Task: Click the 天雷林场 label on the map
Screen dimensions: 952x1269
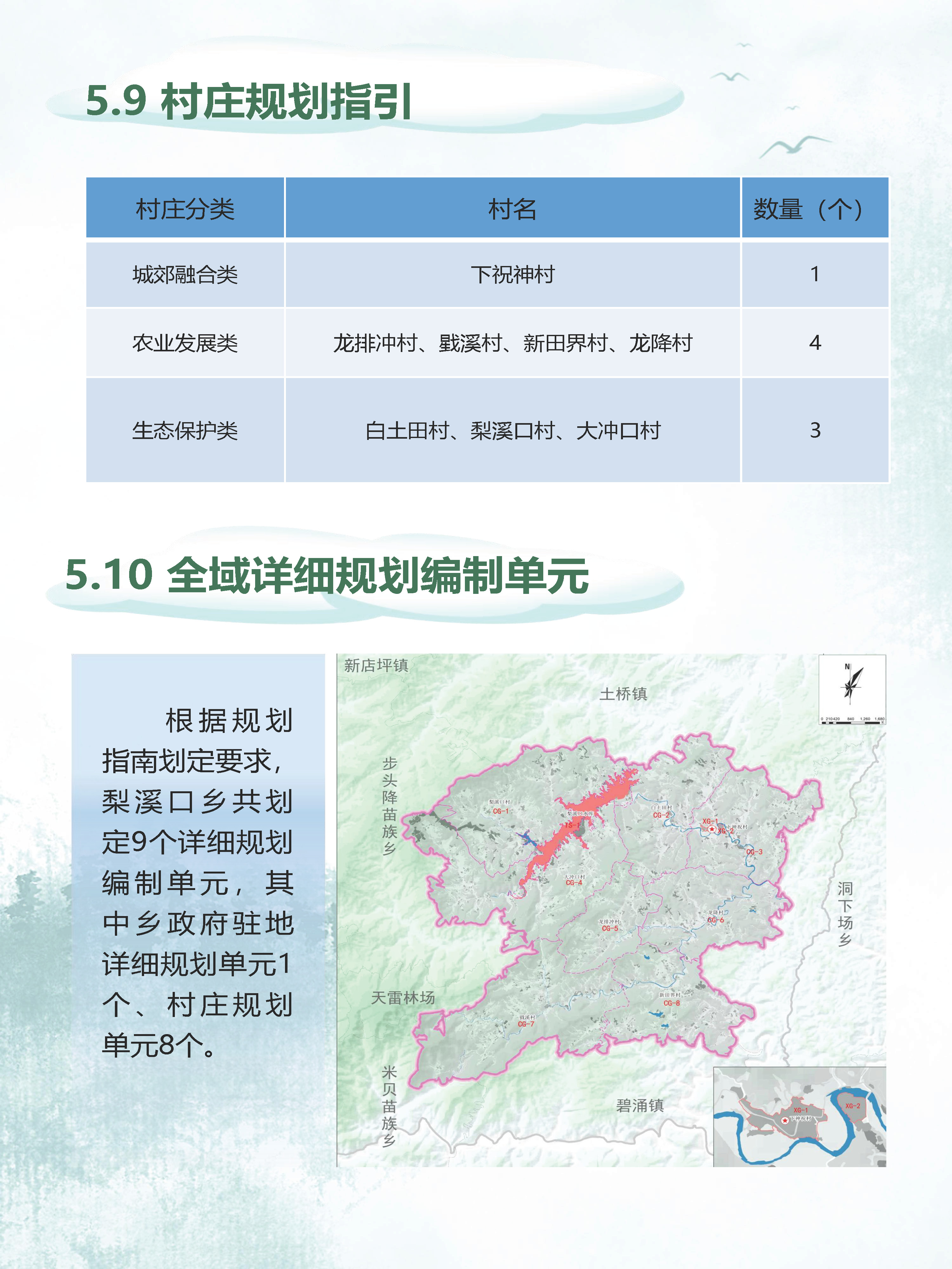Action: coord(403,998)
